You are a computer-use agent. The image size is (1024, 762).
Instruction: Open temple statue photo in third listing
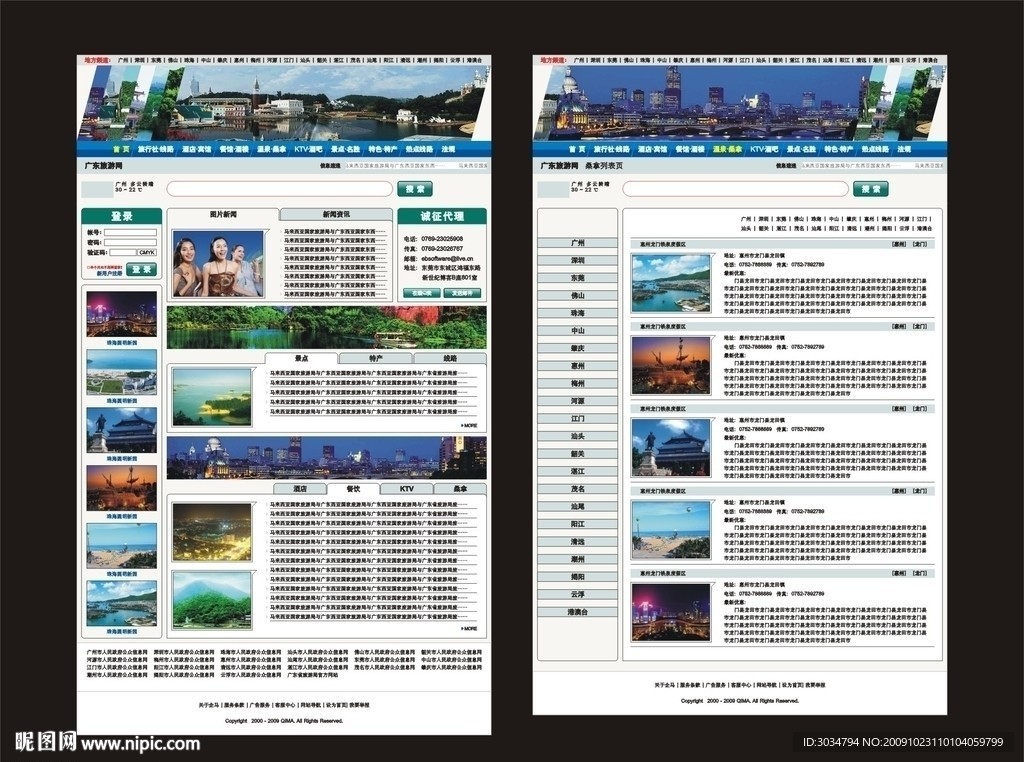671,447
